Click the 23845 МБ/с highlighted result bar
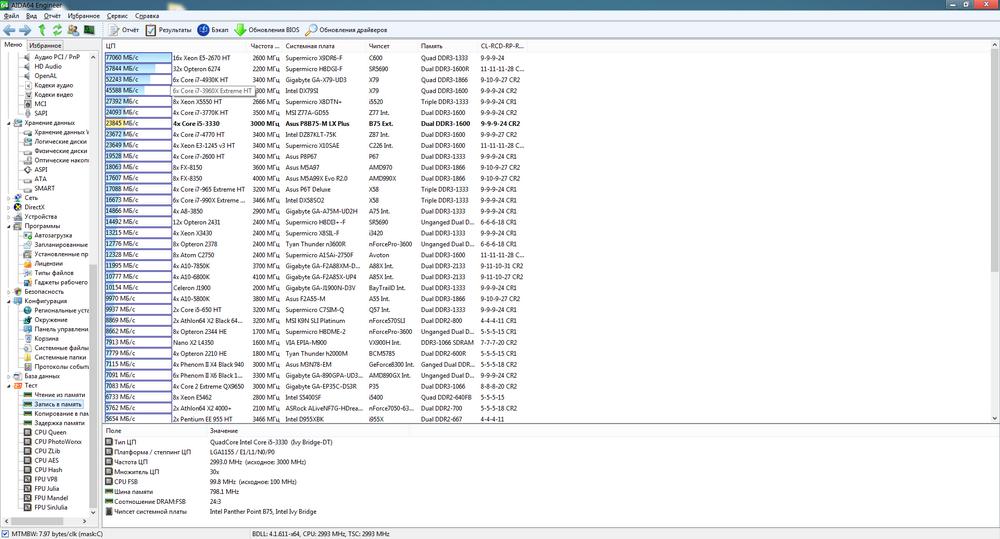The image size is (1000, 539). point(138,124)
